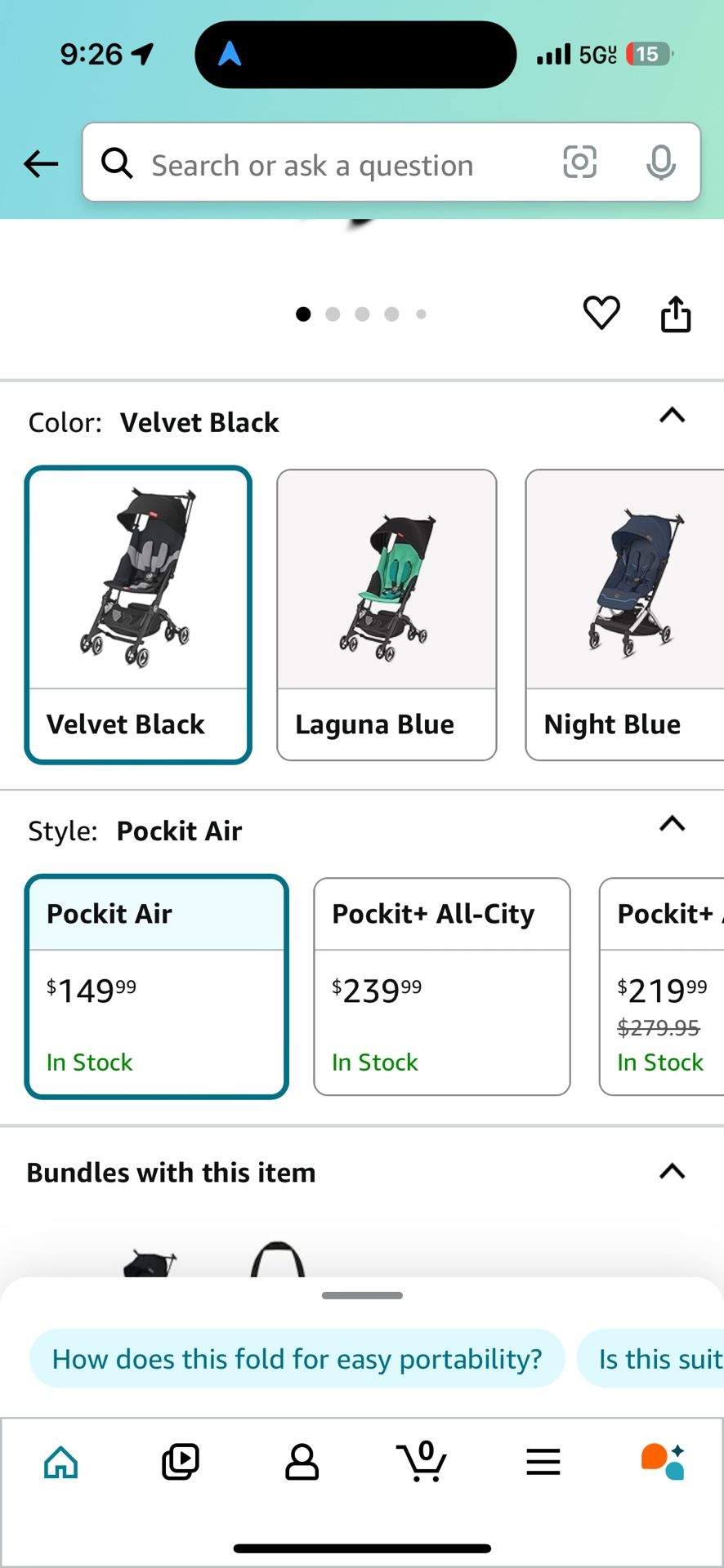Image resolution: width=724 pixels, height=1568 pixels.
Task: Tap the search input field
Action: pyautogui.click(x=327, y=164)
